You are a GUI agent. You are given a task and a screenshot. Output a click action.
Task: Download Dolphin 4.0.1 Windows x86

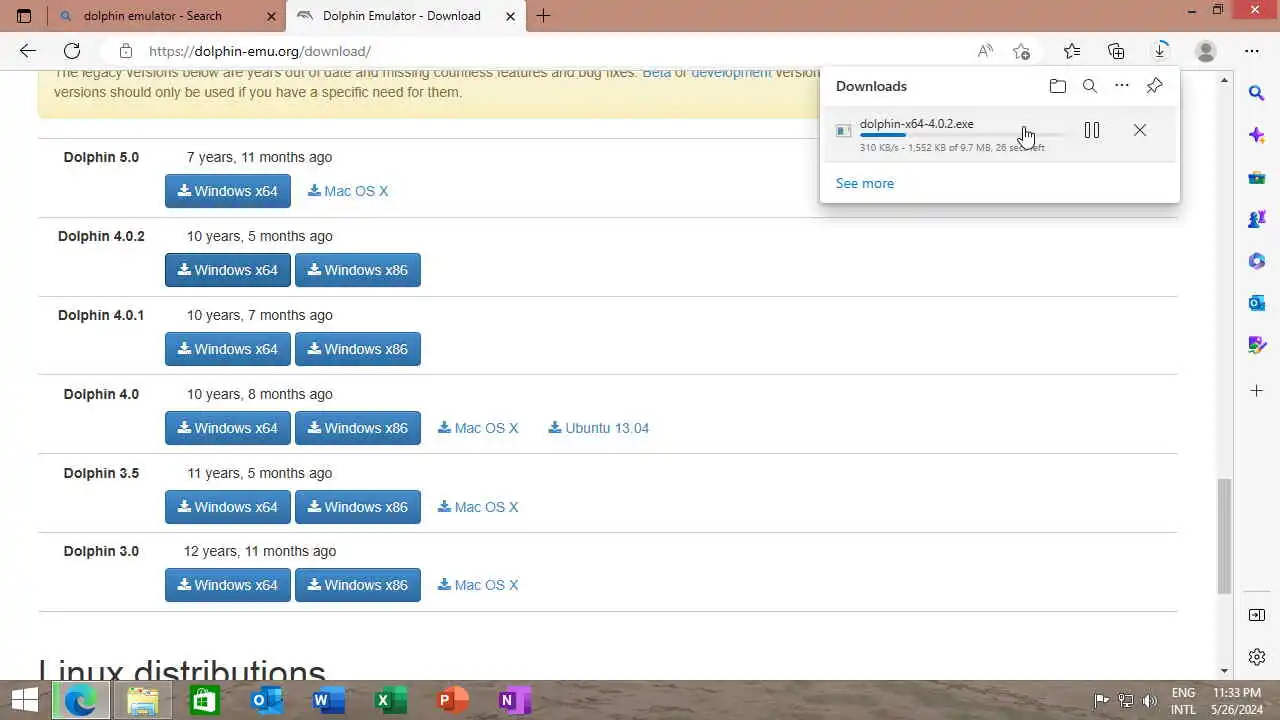358,349
